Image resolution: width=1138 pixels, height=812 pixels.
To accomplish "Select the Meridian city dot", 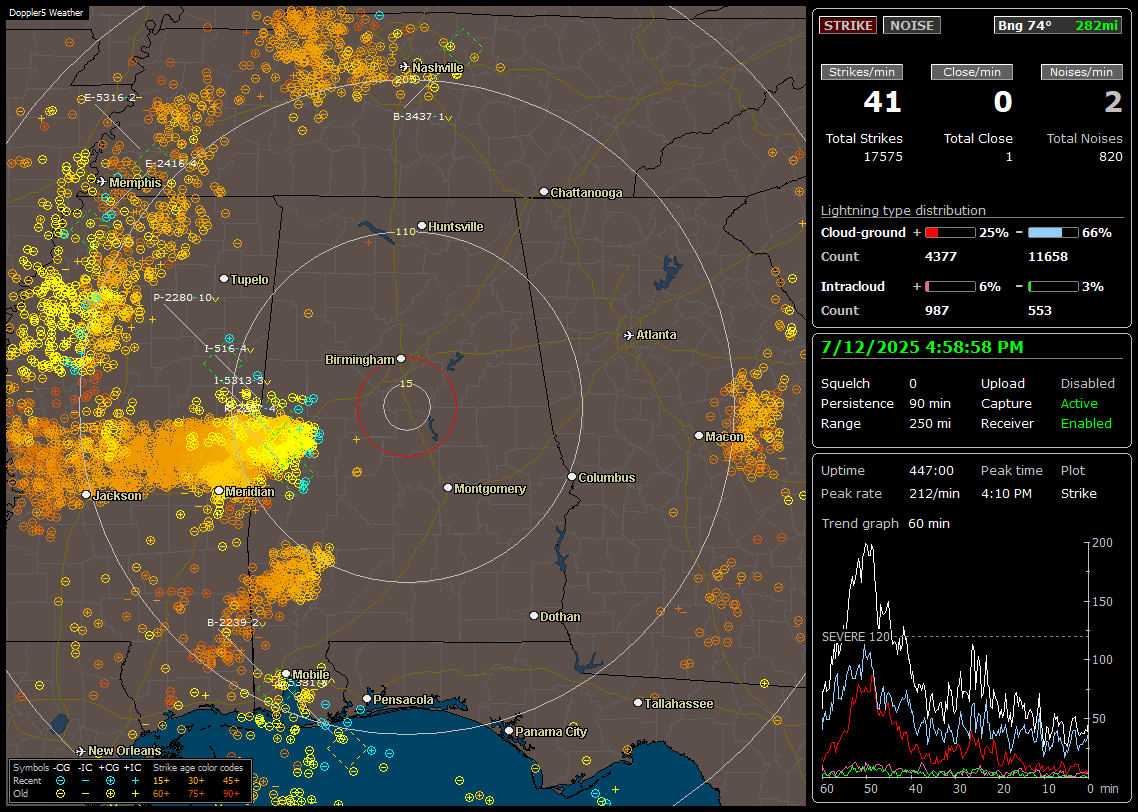I will coord(218,491).
